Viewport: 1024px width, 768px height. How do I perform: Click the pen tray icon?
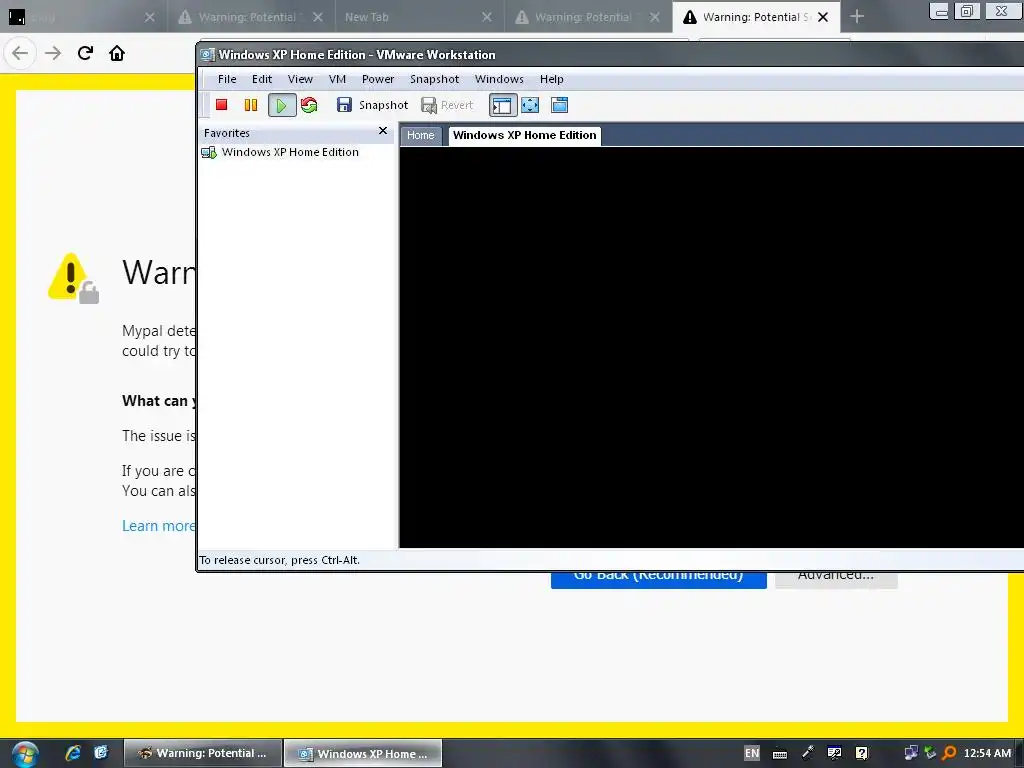click(808, 752)
